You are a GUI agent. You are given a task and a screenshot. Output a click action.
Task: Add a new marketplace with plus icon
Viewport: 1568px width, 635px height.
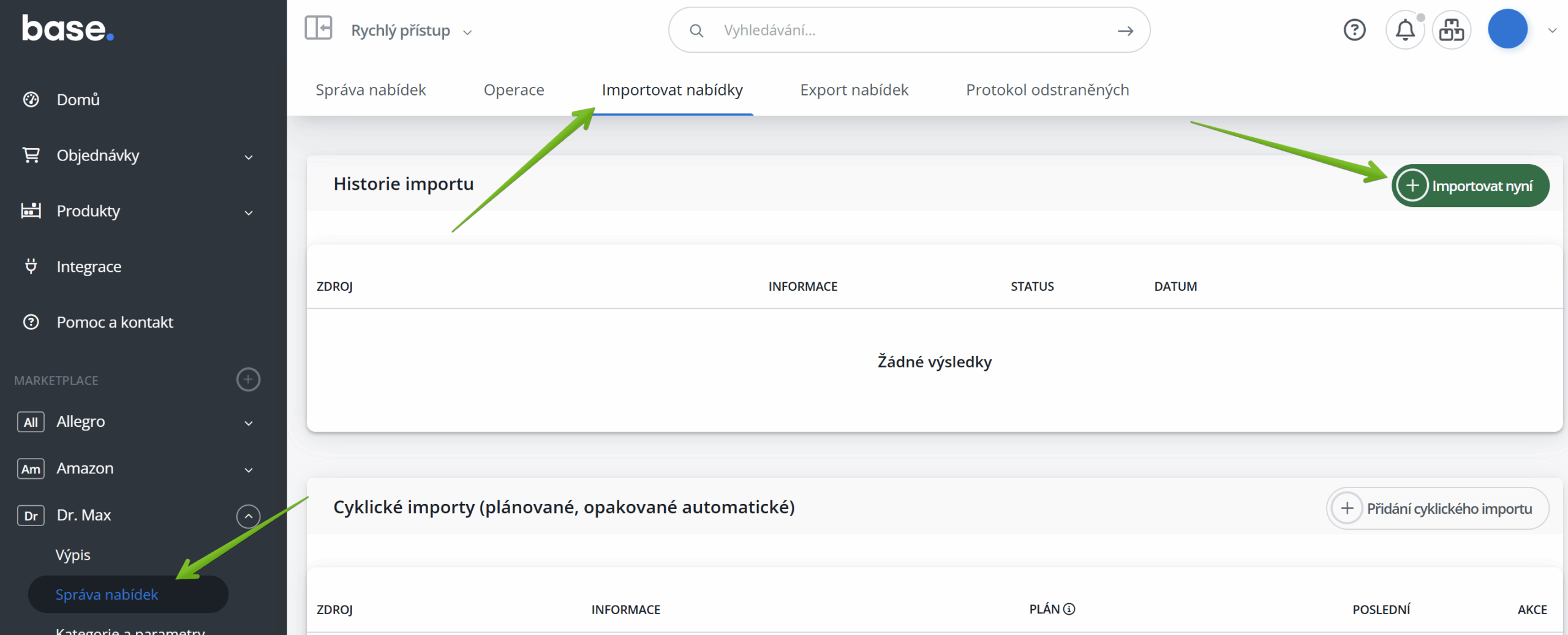(x=248, y=380)
